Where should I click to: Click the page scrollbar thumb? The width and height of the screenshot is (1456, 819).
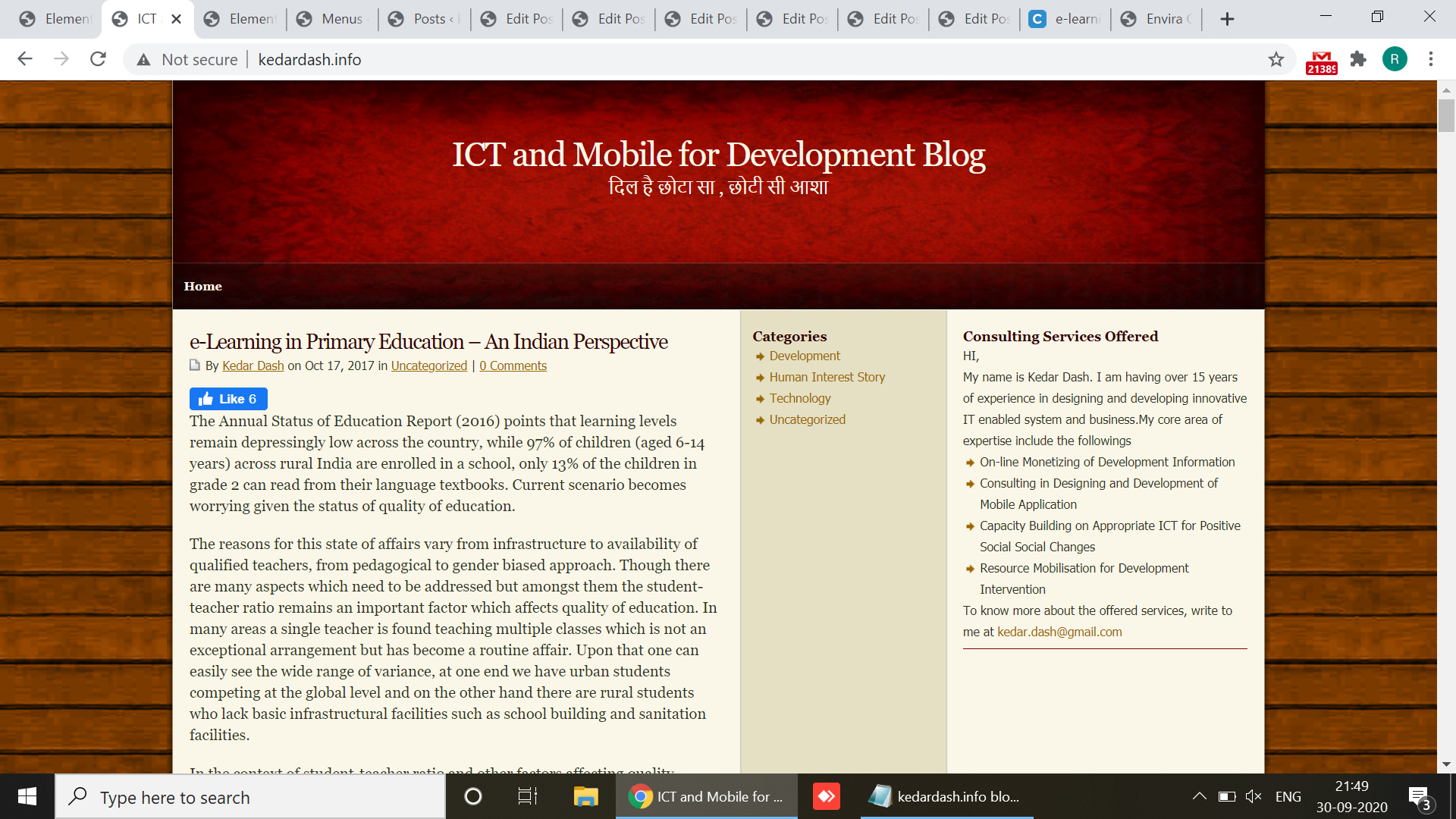(x=1446, y=115)
